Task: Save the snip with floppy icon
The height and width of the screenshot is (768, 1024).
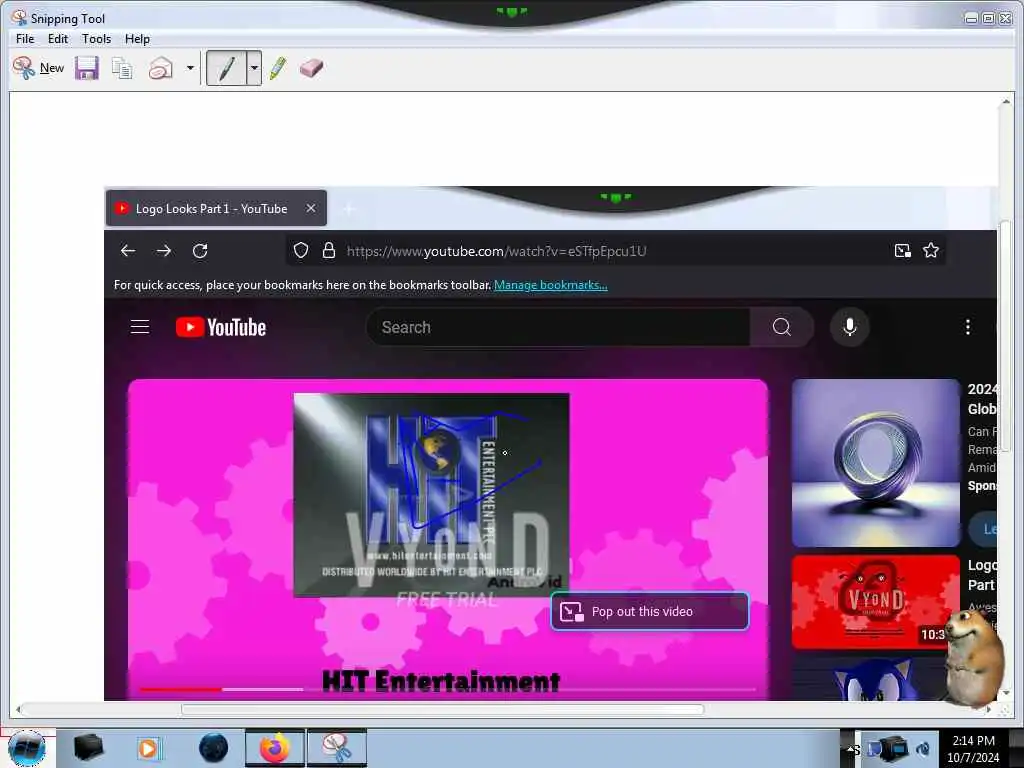Action: pyautogui.click(x=86, y=68)
